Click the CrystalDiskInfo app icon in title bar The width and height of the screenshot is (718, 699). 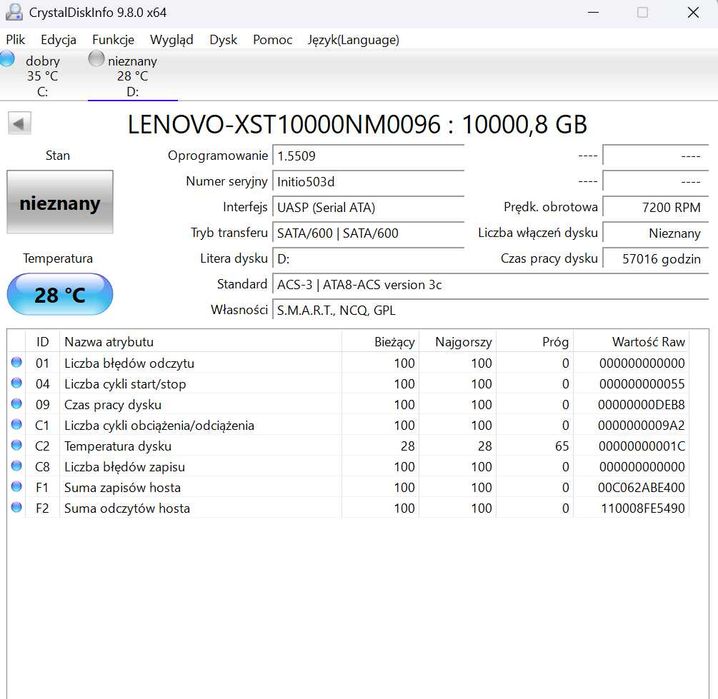pos(14,12)
